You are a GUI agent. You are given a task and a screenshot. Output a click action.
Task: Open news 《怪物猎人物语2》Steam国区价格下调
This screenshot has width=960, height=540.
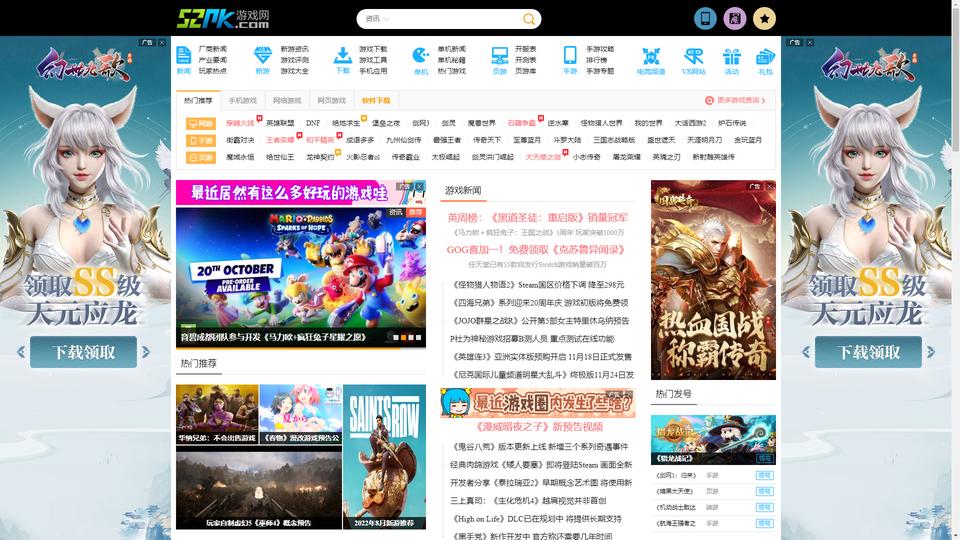[x=538, y=285]
